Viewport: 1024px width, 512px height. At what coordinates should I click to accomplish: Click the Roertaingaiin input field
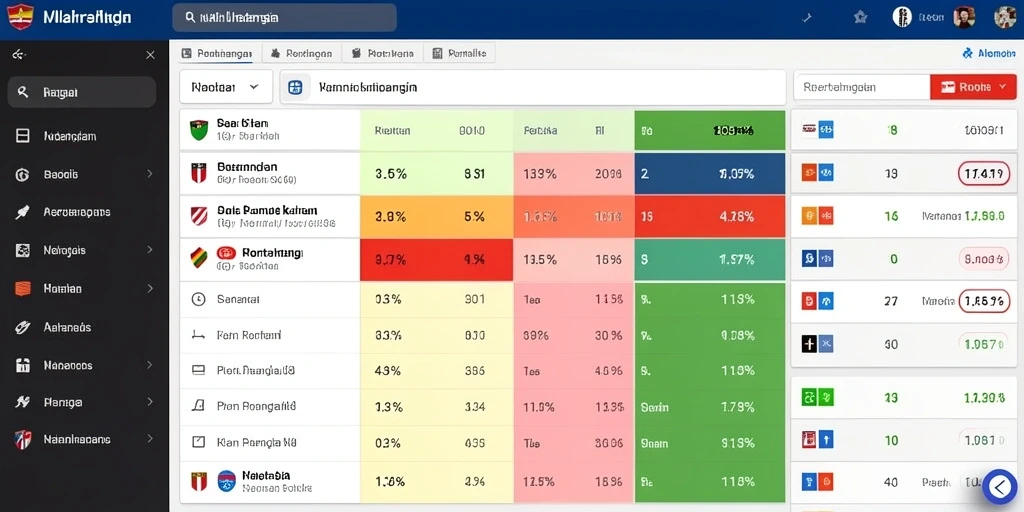(x=861, y=87)
